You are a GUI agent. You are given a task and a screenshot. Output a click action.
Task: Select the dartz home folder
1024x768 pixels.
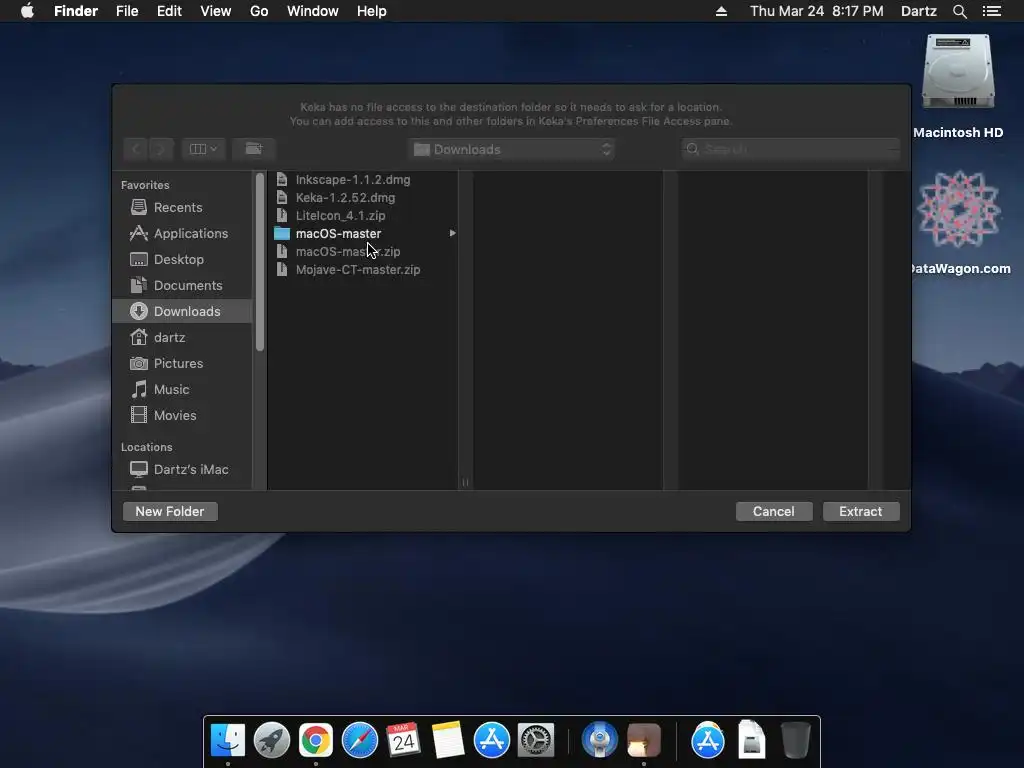(182, 338)
